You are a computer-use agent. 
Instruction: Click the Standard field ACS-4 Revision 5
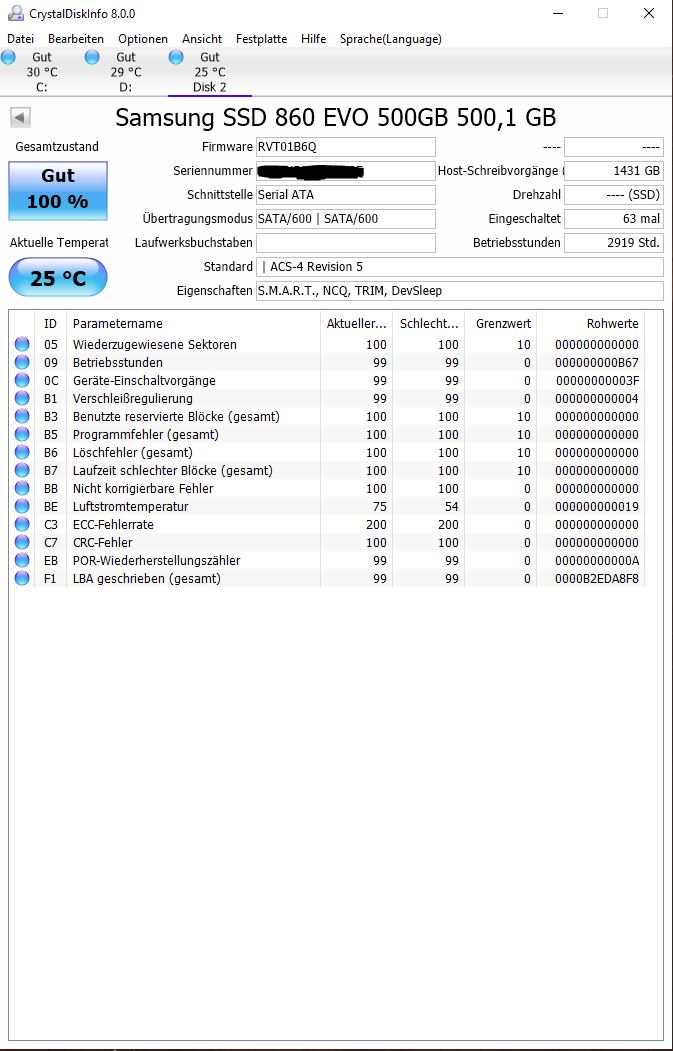pyautogui.click(x=460, y=267)
